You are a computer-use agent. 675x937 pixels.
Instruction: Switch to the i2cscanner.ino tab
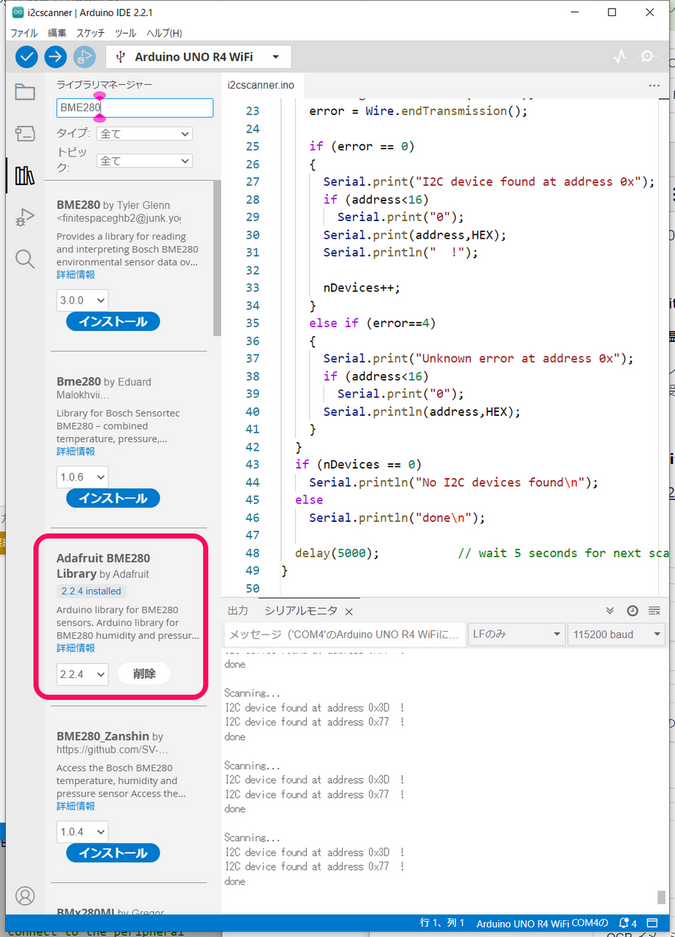pyautogui.click(x=261, y=85)
